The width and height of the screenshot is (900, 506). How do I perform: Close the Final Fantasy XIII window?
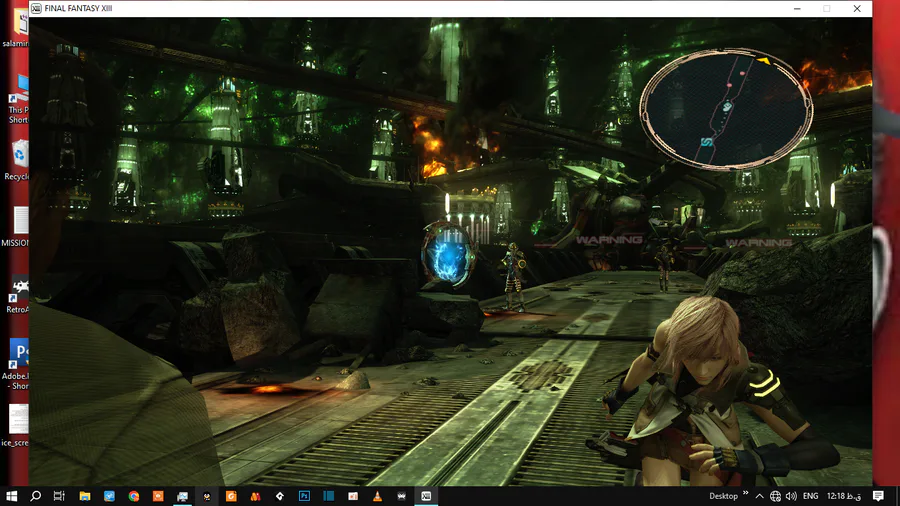pyautogui.click(x=857, y=9)
